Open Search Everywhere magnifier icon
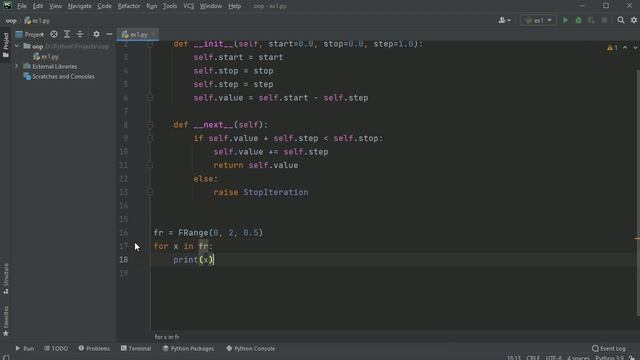This screenshot has height=360, width=640. (x=621, y=20)
